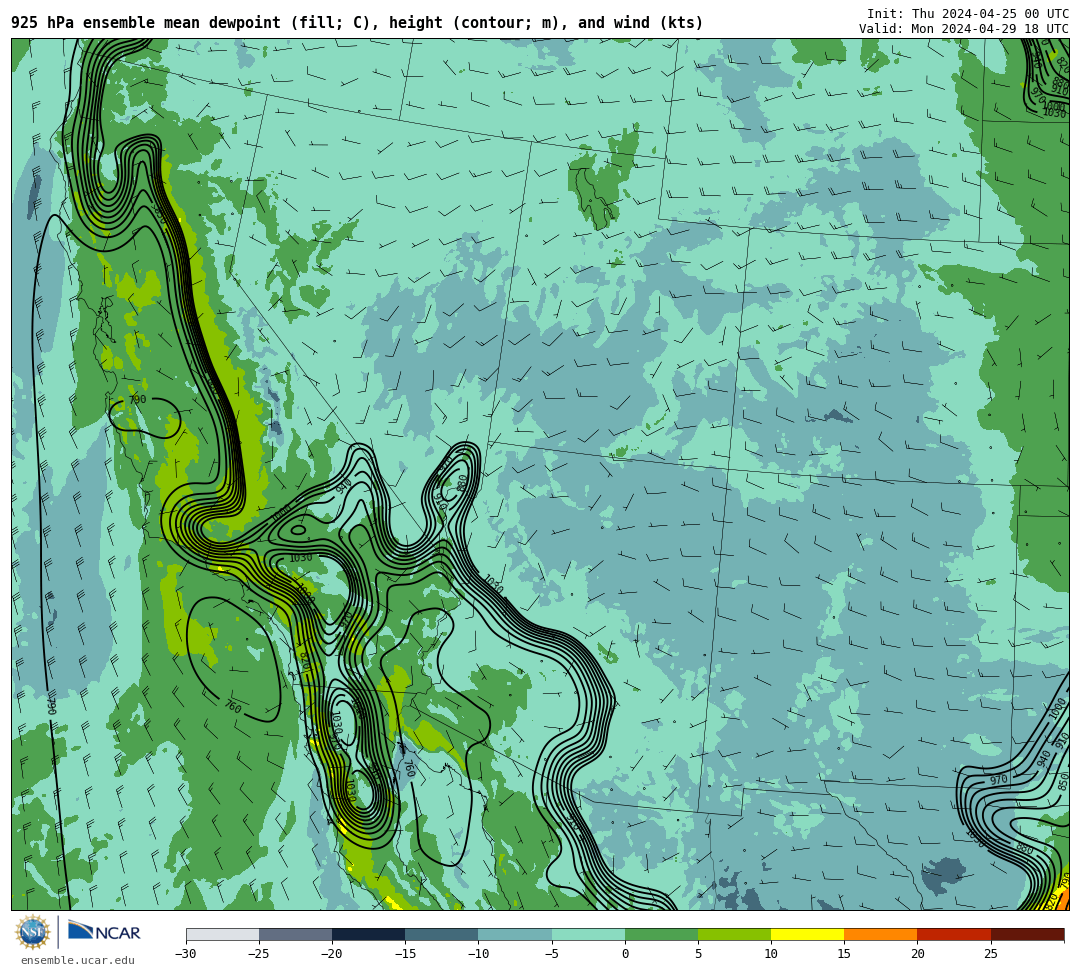The height and width of the screenshot is (973, 1080).
Task: Click the −15 colorbar tick label
Action: click(x=405, y=954)
